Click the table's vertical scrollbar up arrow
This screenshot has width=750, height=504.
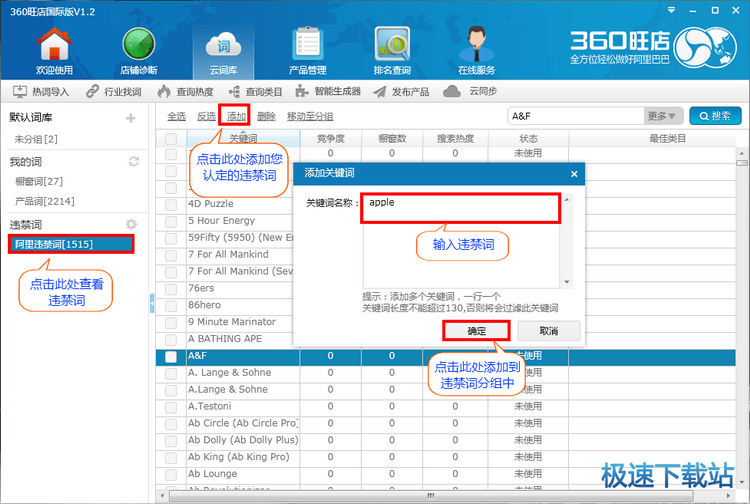(742, 153)
